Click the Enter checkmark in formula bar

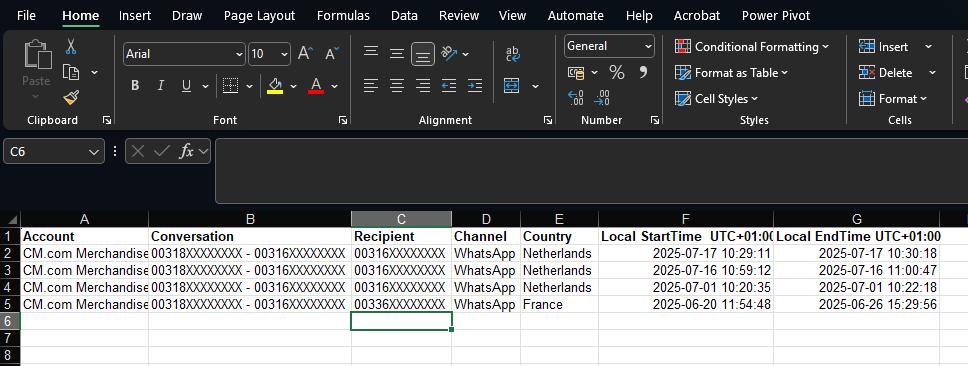click(x=162, y=151)
